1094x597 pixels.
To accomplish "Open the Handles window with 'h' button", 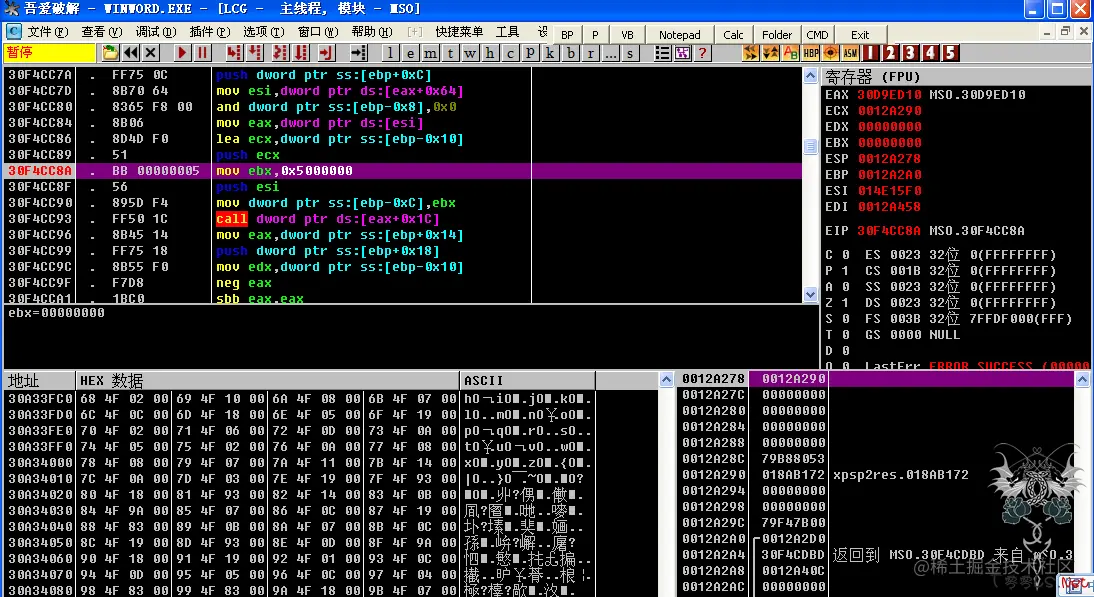I will tap(490, 53).
